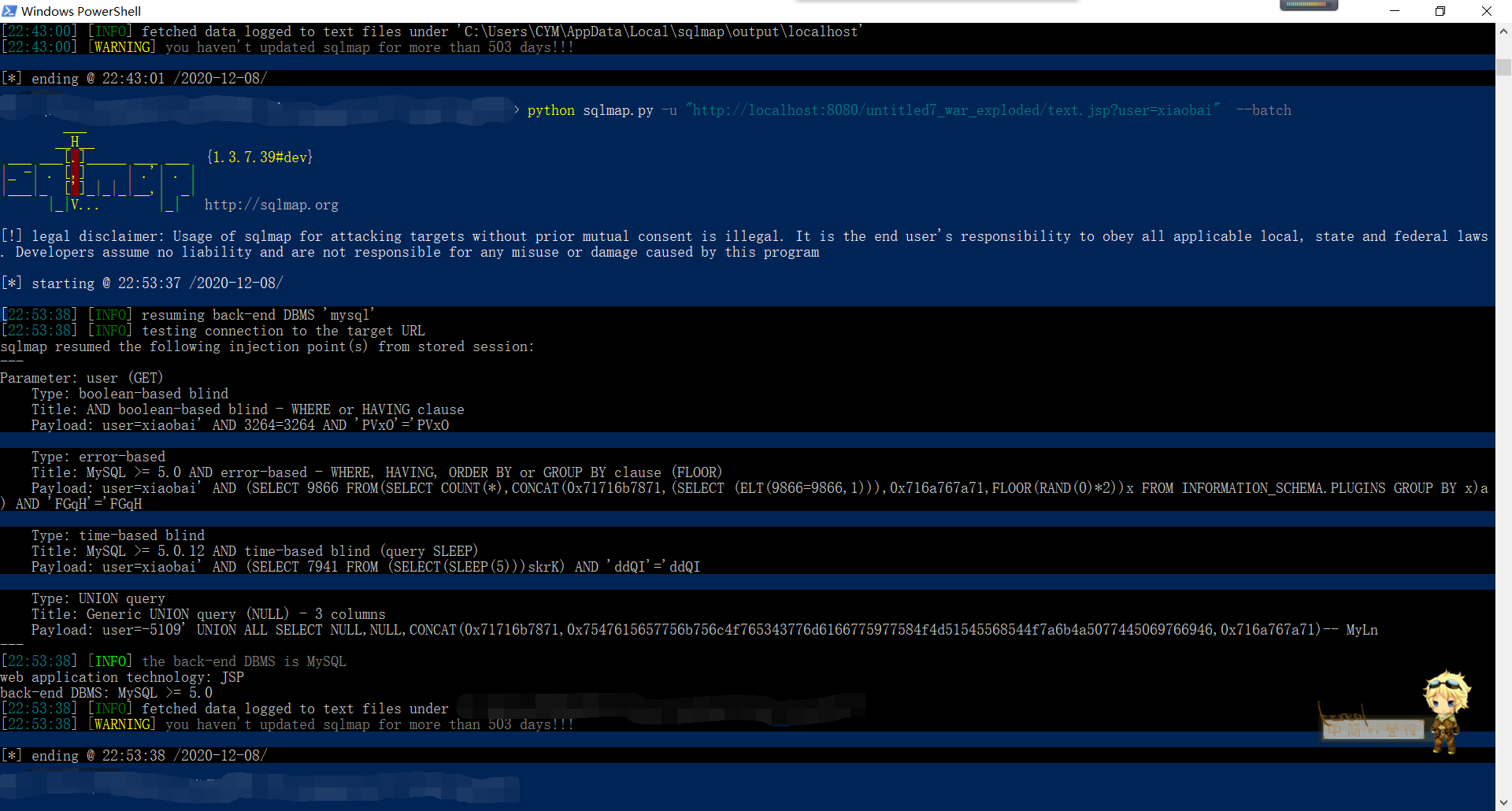Image resolution: width=1512 pixels, height=811 pixels.
Task: Click the boolean-based Payload line
Action: tap(240, 425)
